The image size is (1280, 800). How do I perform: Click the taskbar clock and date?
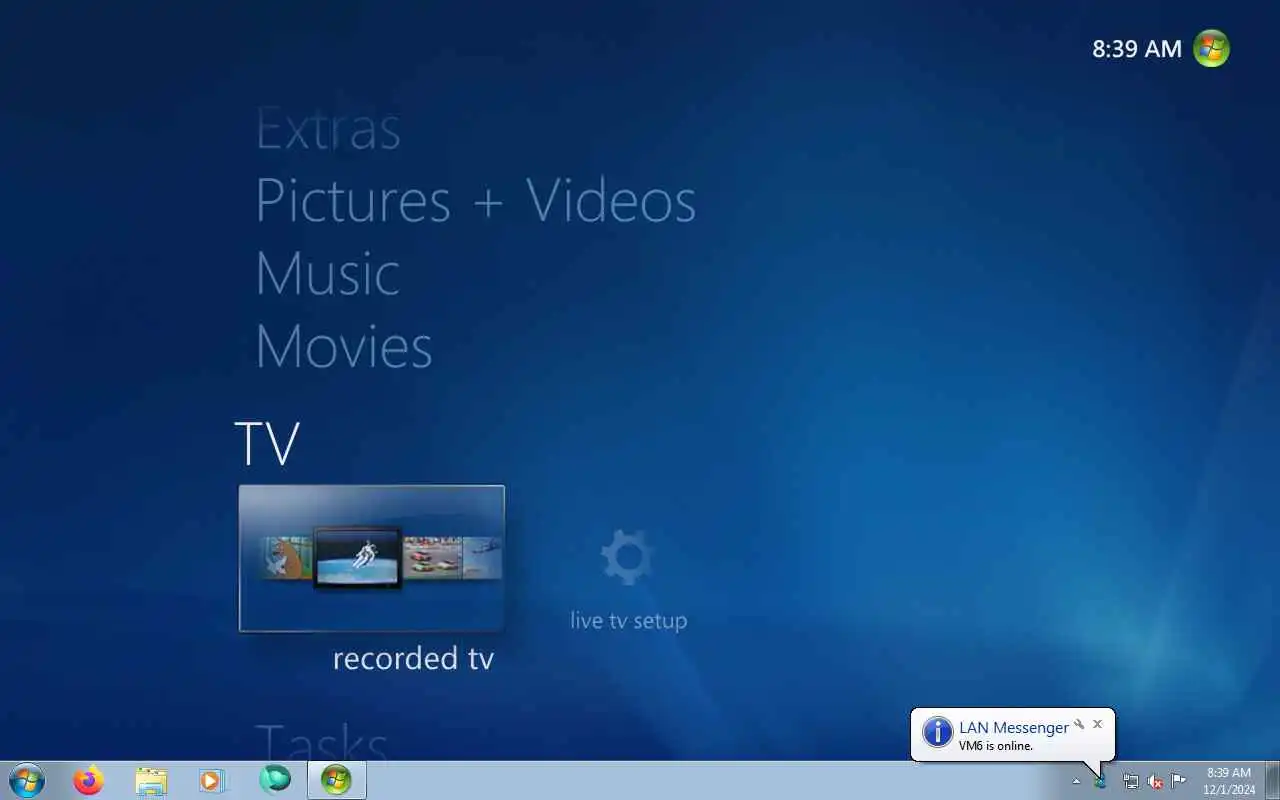[1229, 781]
